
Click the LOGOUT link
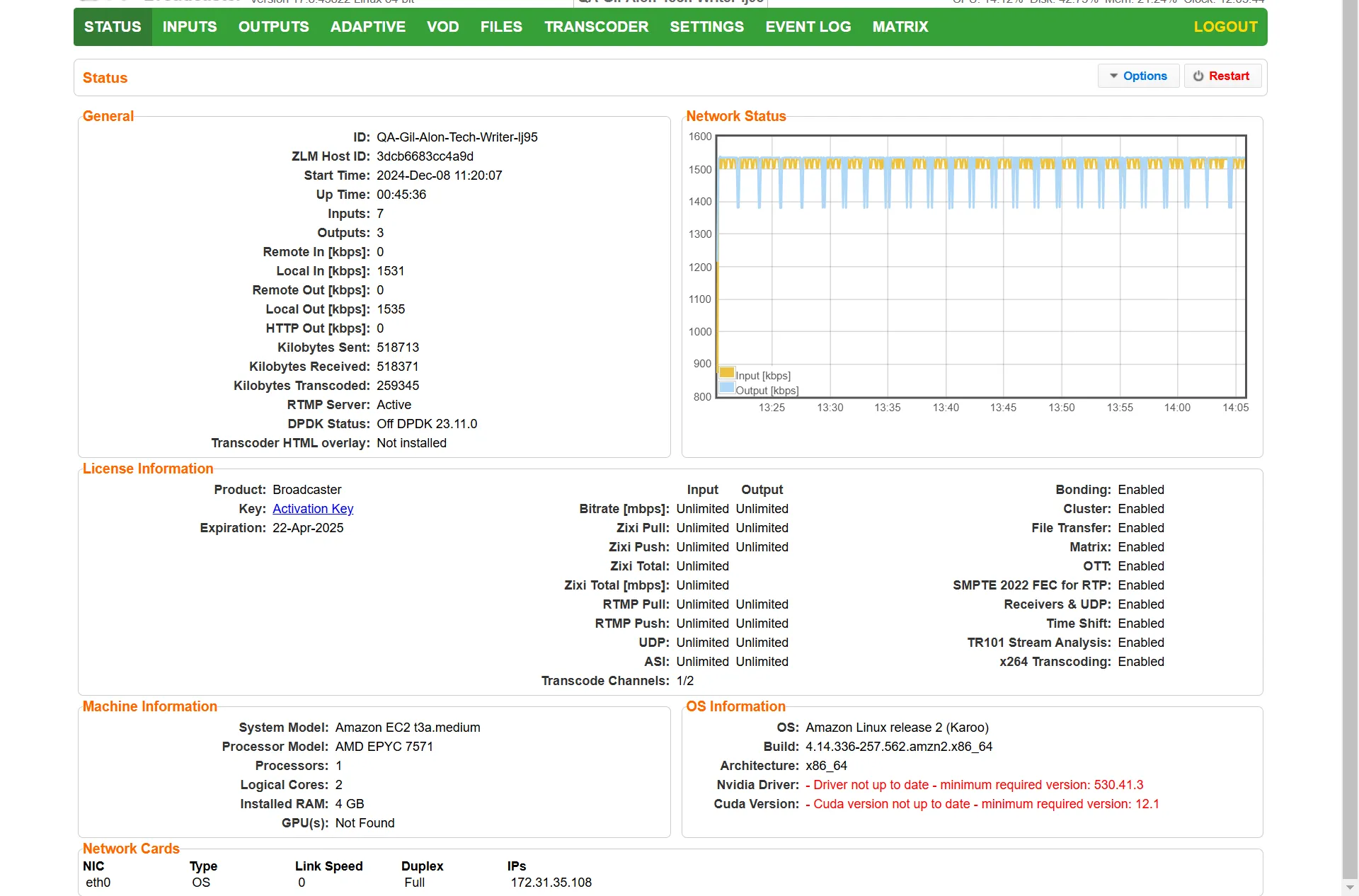[x=1225, y=27]
